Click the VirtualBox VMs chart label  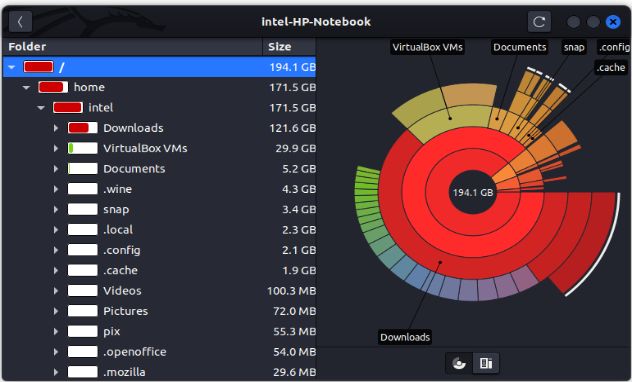click(428, 47)
